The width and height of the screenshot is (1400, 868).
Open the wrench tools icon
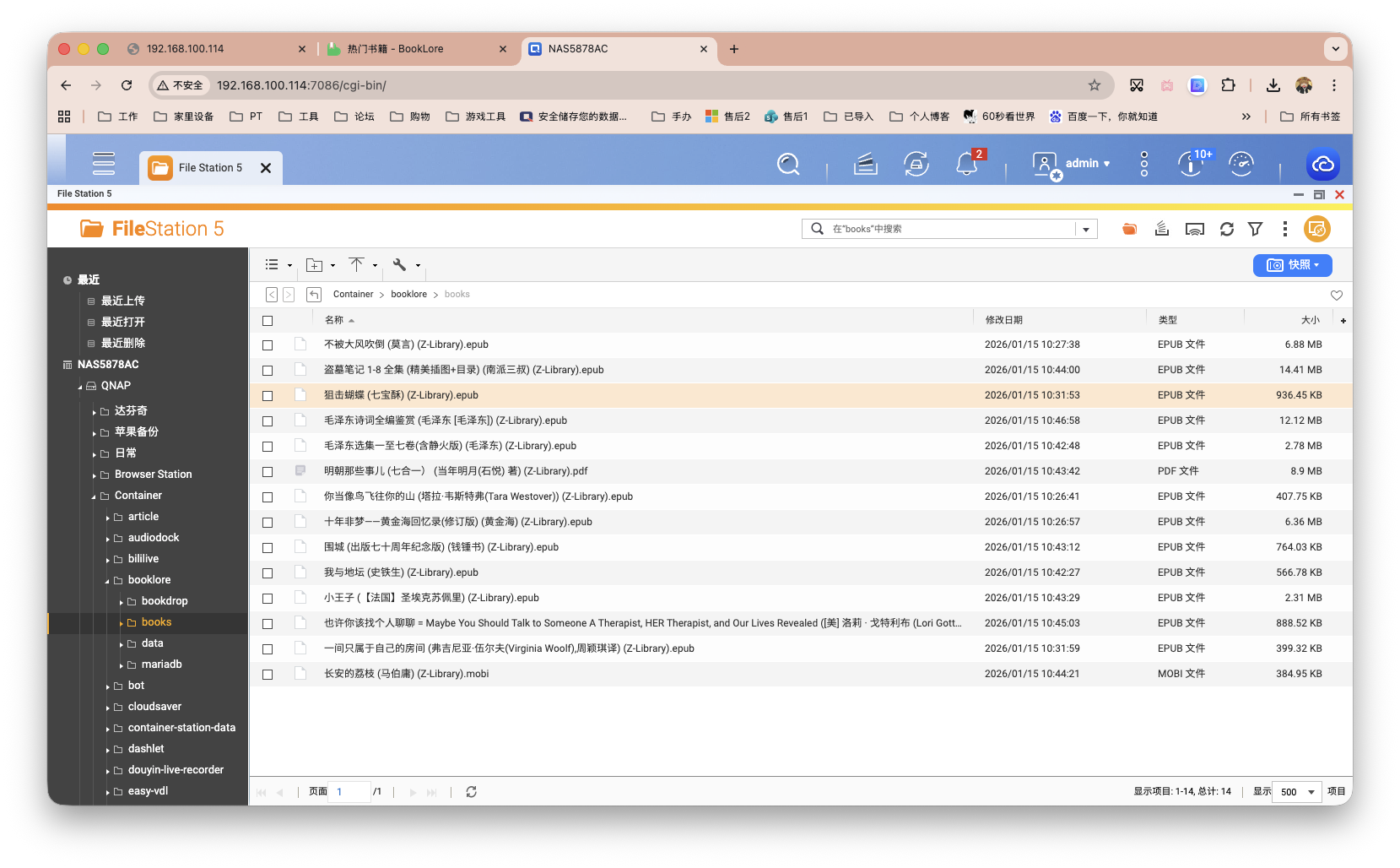tap(400, 265)
